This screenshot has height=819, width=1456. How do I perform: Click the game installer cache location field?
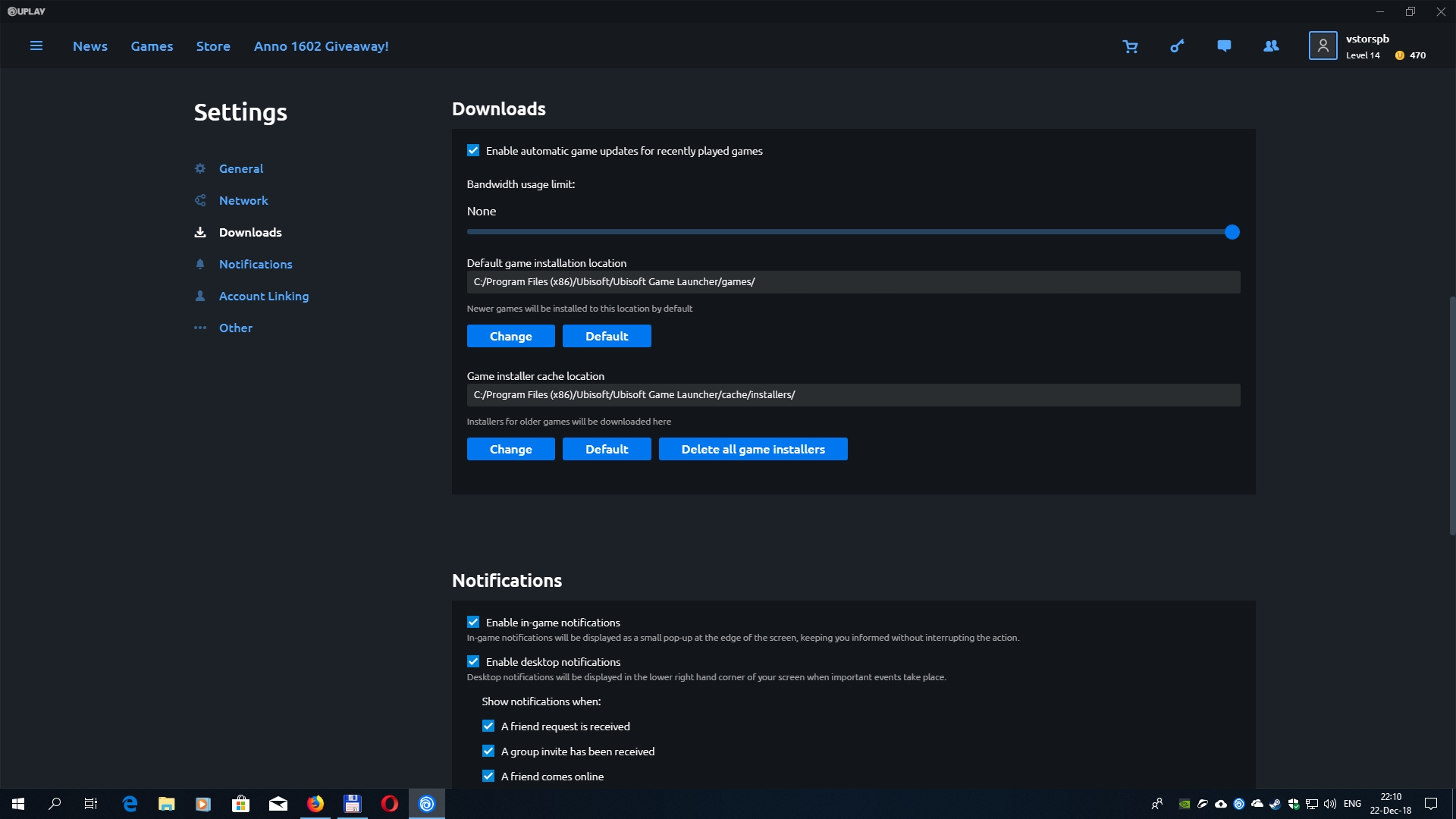[853, 394]
